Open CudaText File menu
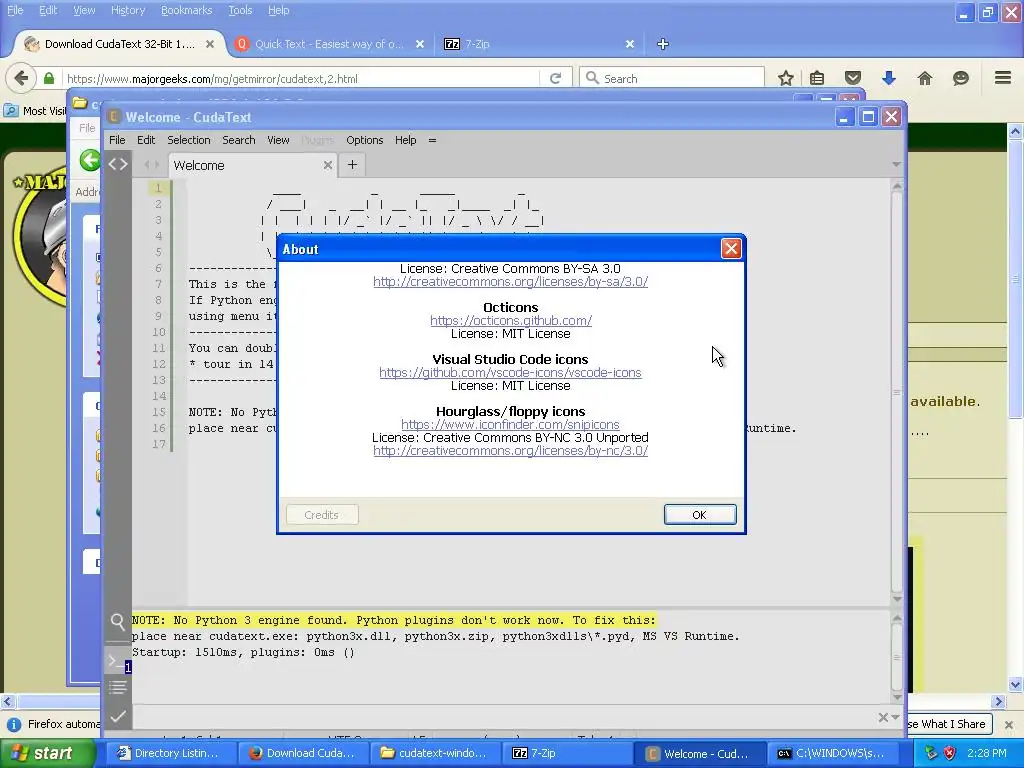The width and height of the screenshot is (1024, 768). (x=117, y=140)
